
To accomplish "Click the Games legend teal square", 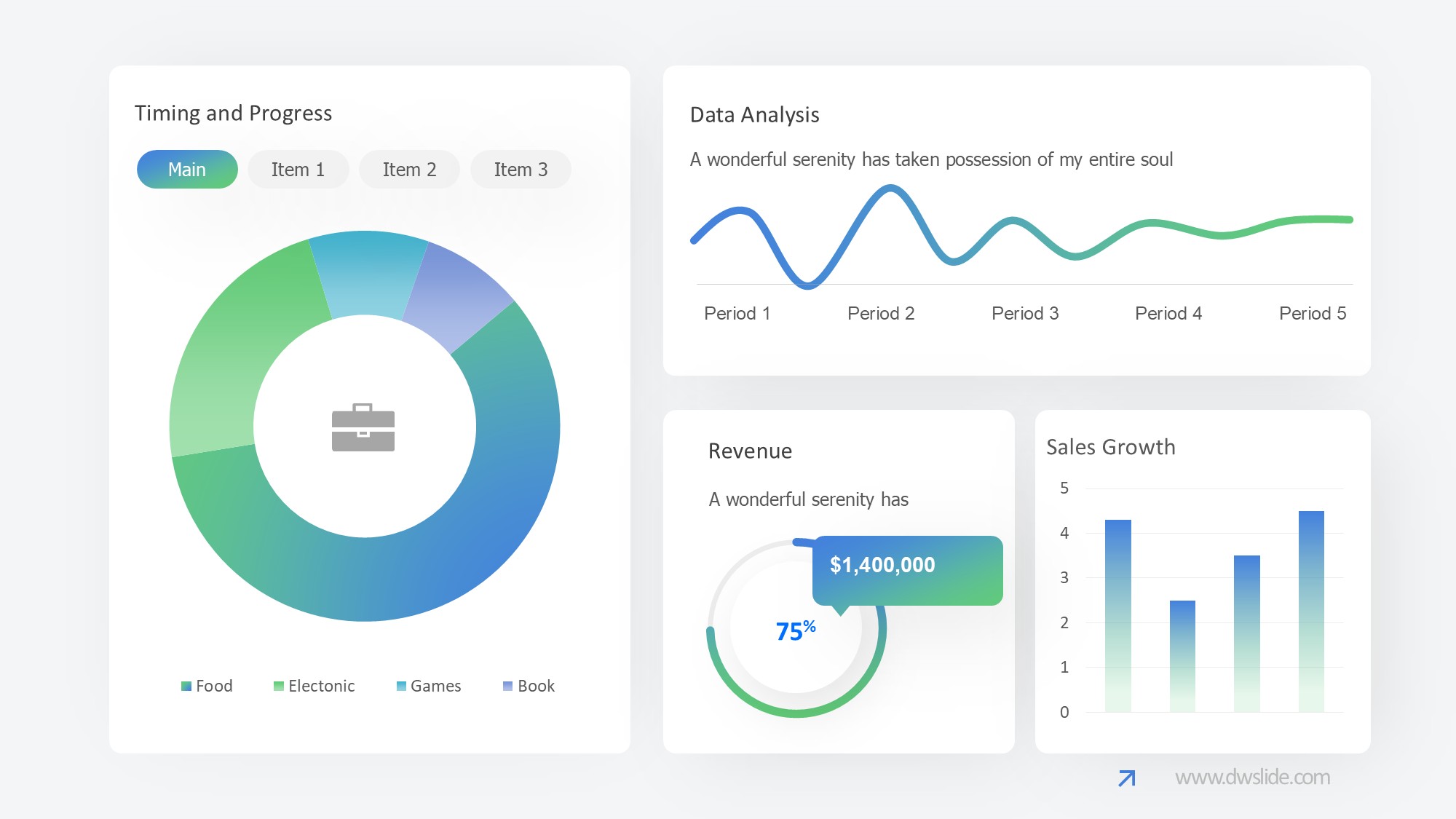I will pyautogui.click(x=401, y=686).
